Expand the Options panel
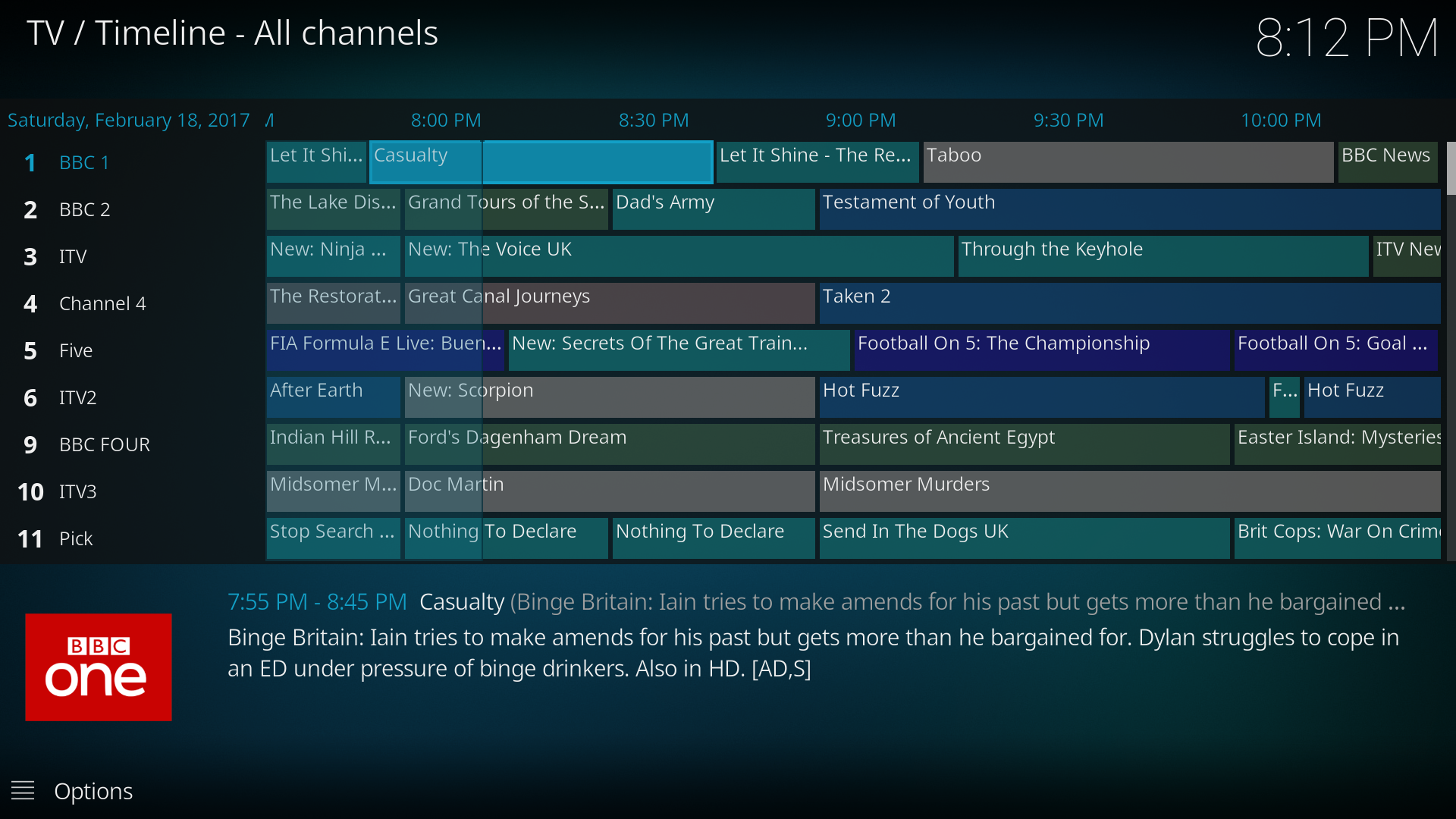Image resolution: width=1456 pixels, height=819 pixels. pyautogui.click(x=22, y=792)
